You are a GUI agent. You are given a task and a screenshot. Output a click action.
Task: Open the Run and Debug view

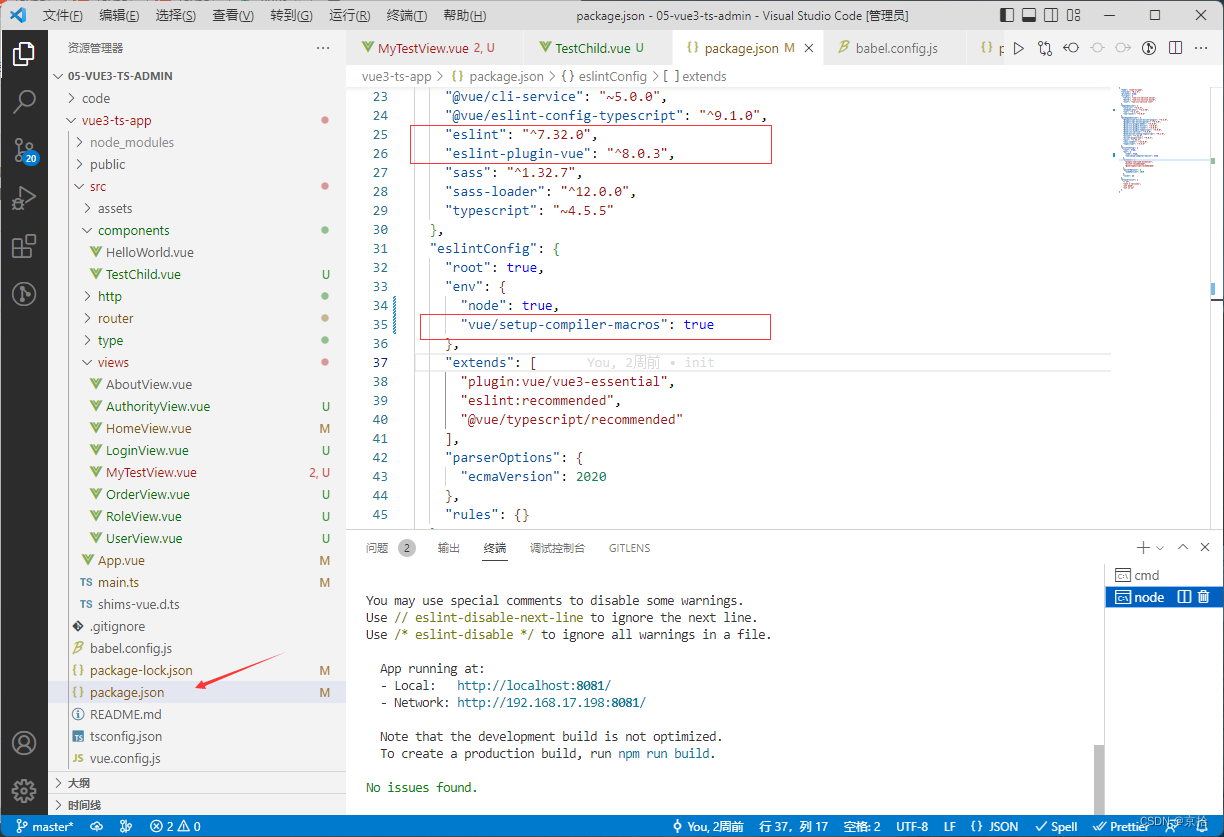point(25,198)
